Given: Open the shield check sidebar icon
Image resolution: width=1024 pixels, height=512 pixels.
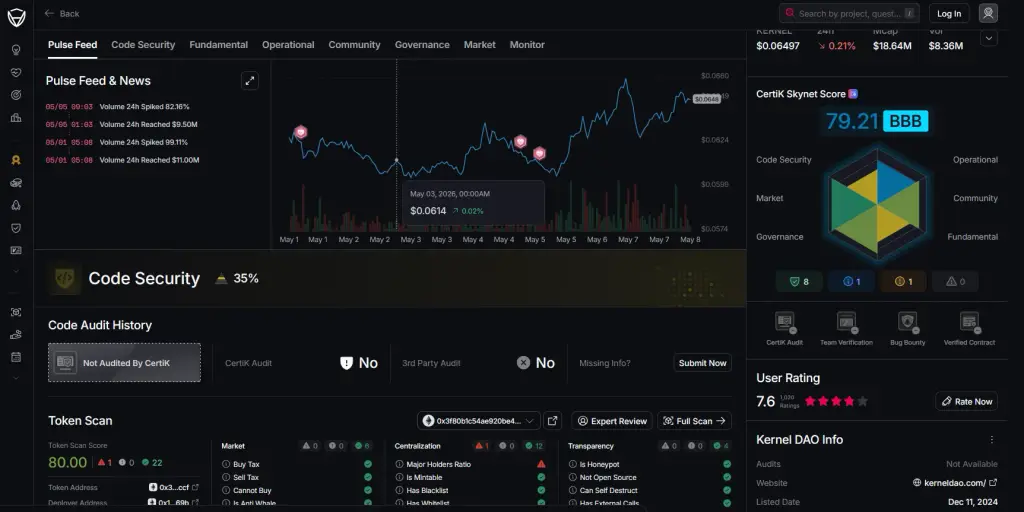Looking at the screenshot, I should pos(16,228).
